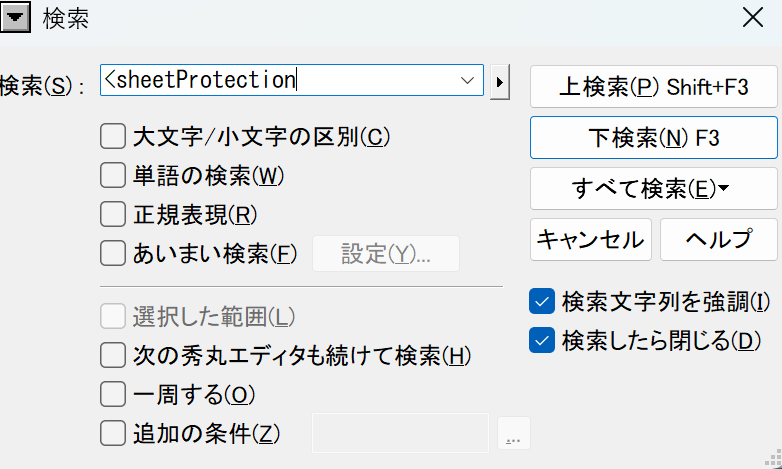Click the dialog system menu icon beside 検索 title

point(18,17)
